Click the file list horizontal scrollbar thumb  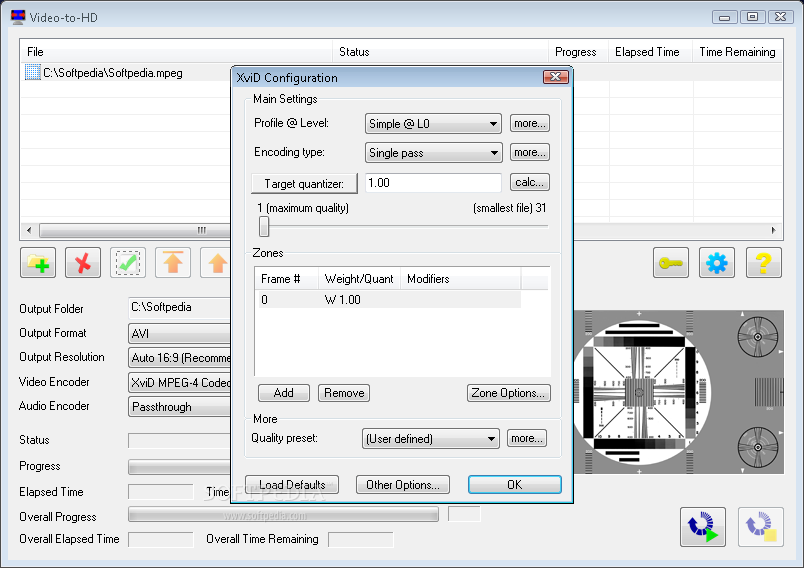[x=136, y=230]
